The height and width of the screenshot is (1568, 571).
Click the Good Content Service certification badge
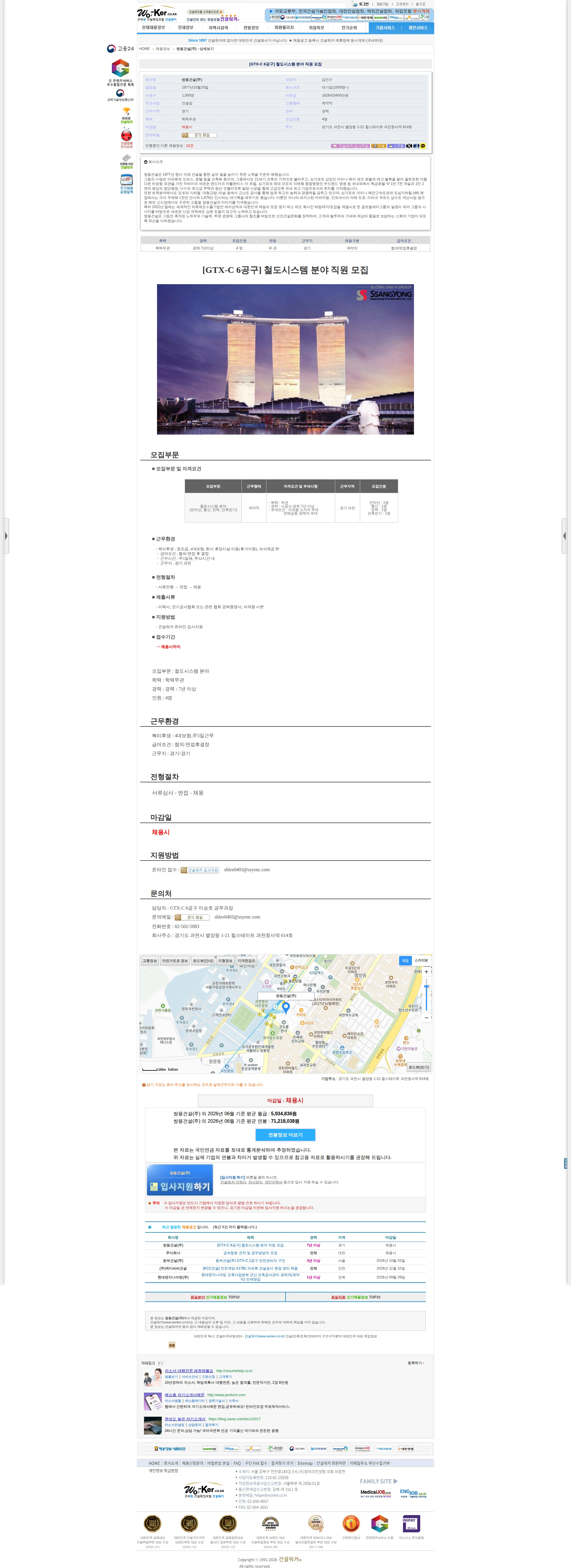(120, 73)
